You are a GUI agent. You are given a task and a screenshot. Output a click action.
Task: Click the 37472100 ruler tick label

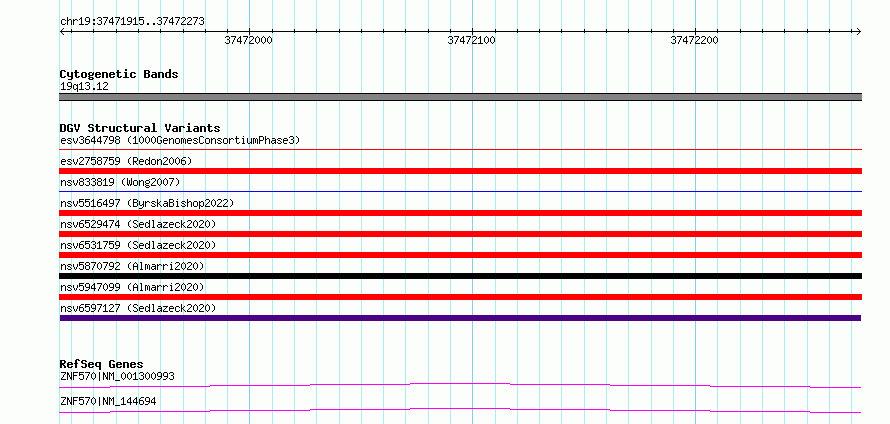click(x=471, y=40)
